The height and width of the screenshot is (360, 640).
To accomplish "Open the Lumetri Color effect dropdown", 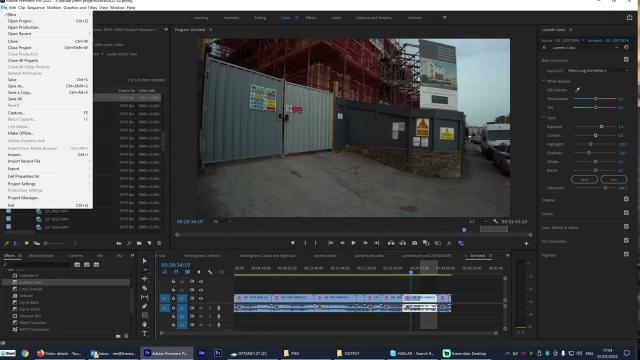I will (x=585, y=47).
